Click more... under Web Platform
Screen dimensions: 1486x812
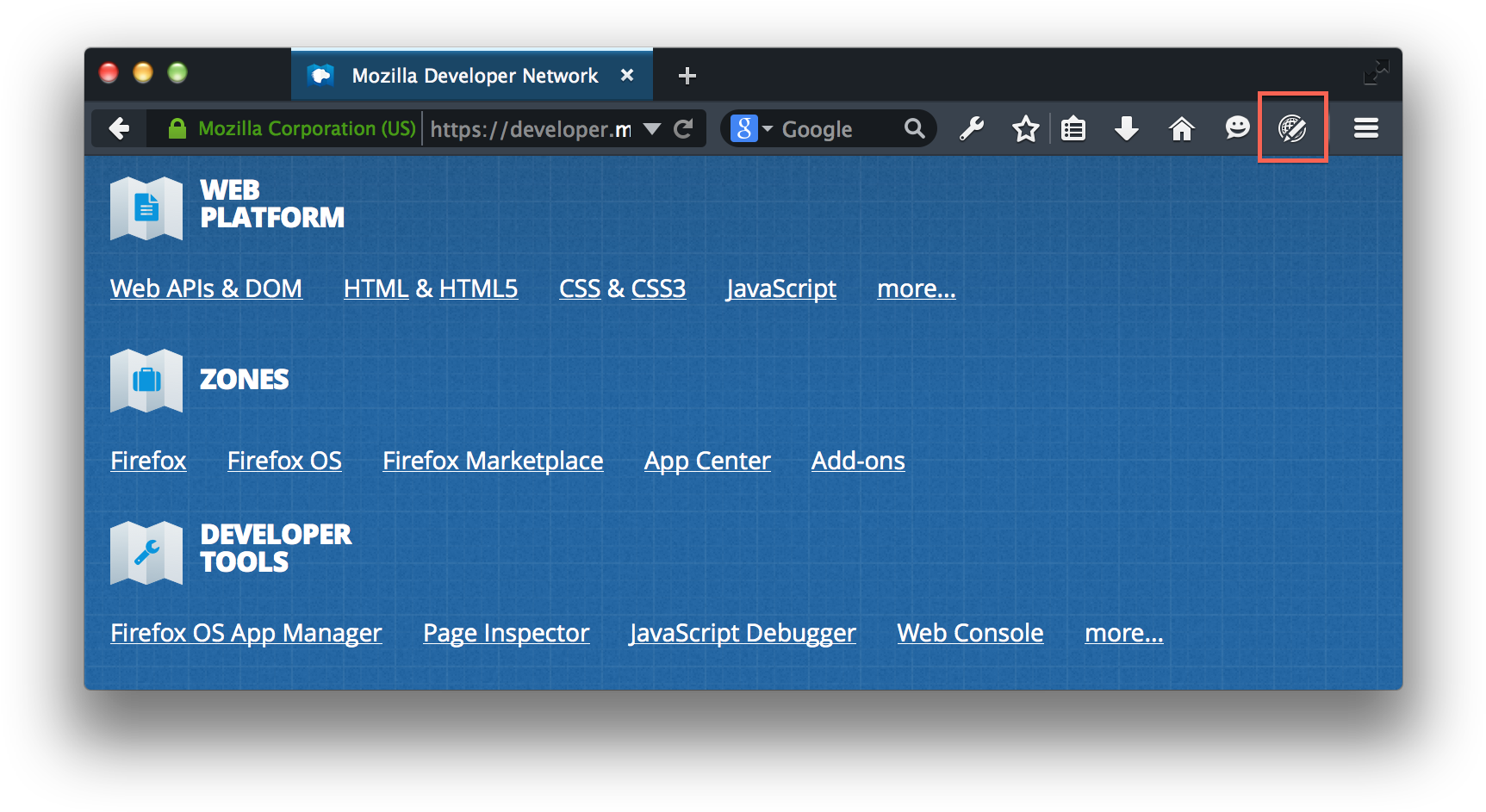[x=917, y=288]
